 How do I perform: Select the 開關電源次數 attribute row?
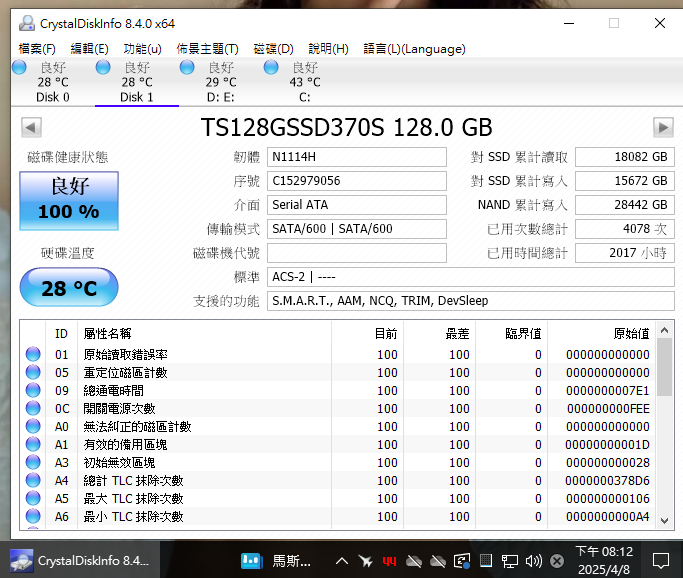point(338,409)
